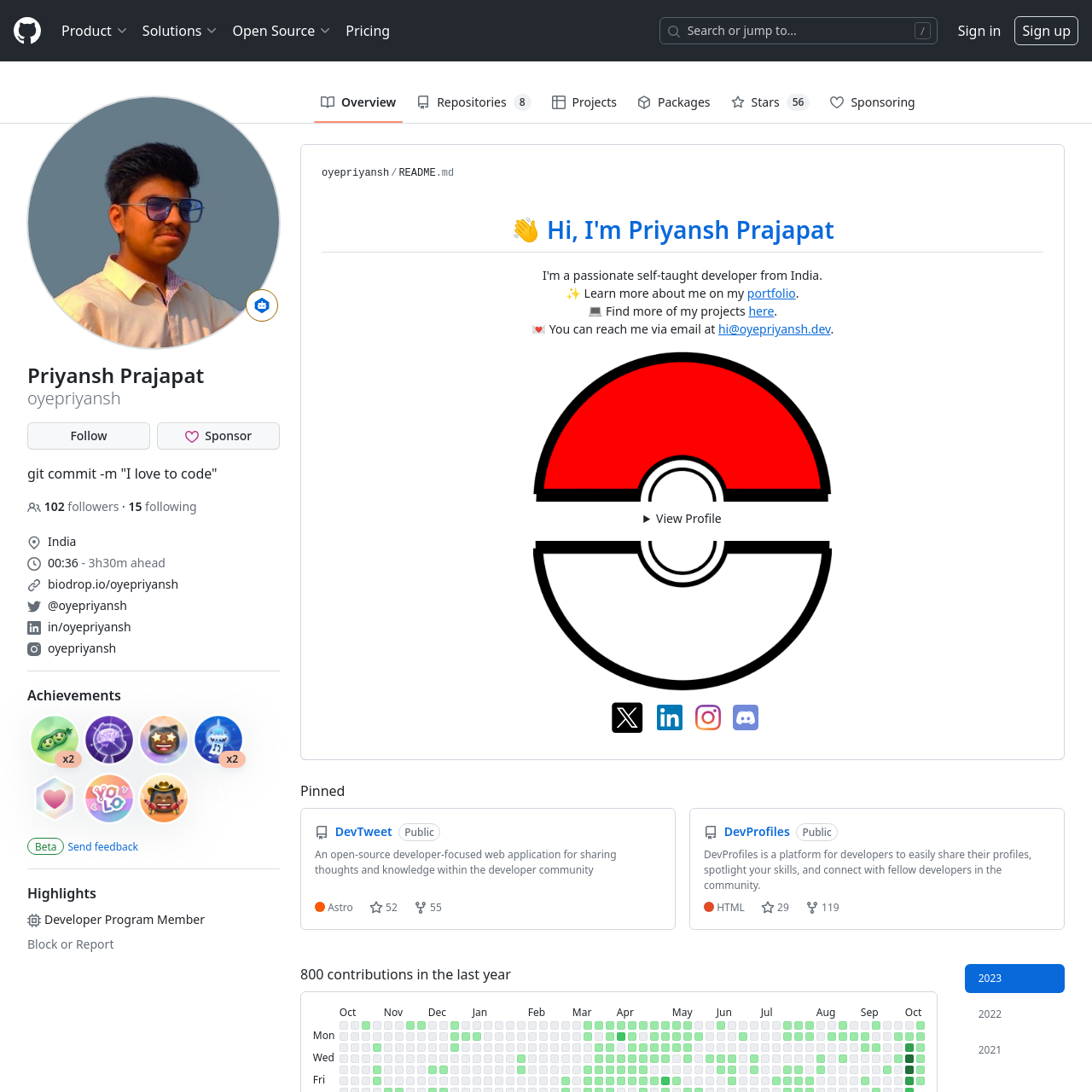
Task: Open the DevTweet pinned repository
Action: [x=363, y=832]
